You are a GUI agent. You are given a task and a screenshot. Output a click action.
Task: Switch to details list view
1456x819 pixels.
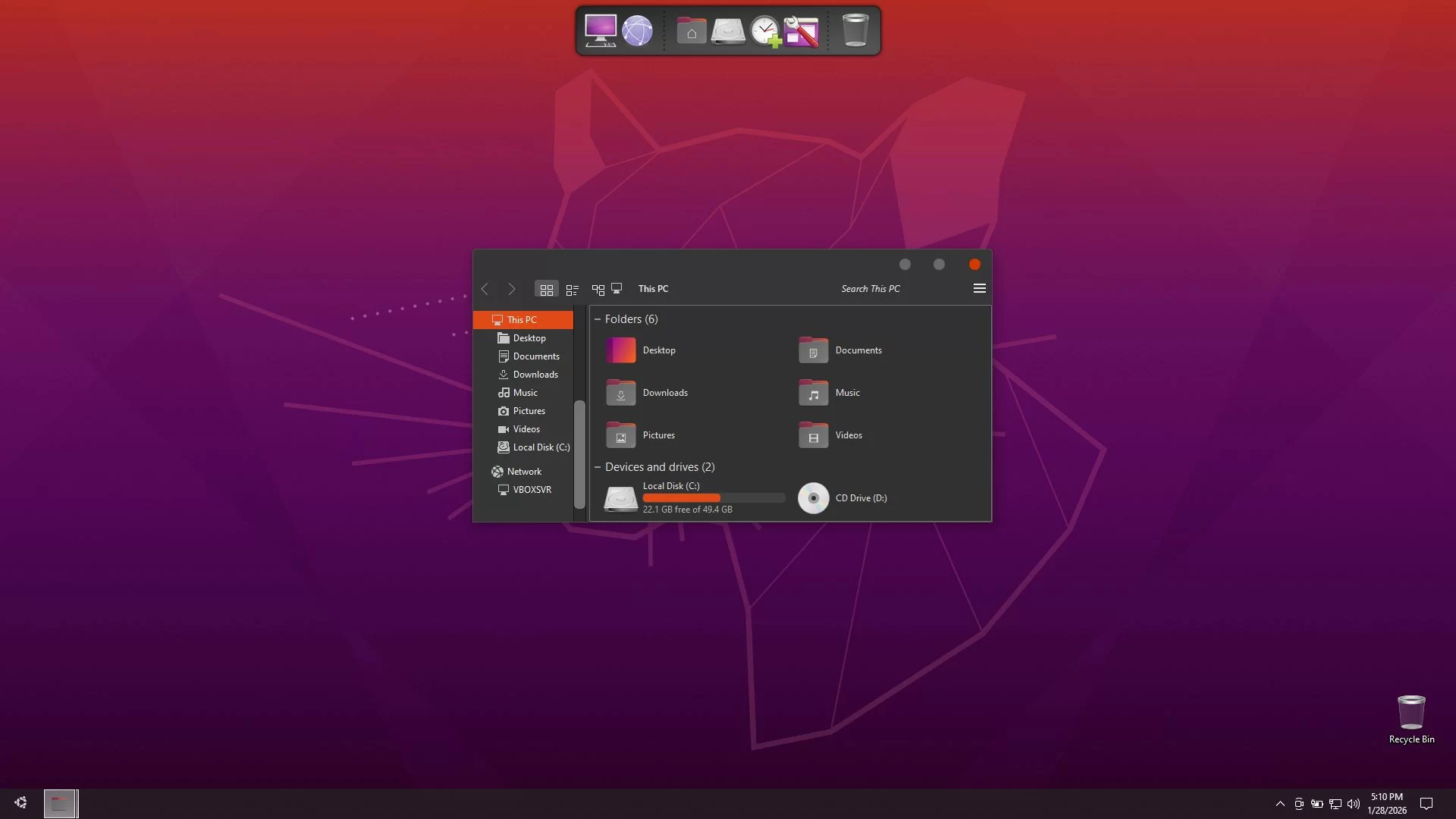[573, 290]
